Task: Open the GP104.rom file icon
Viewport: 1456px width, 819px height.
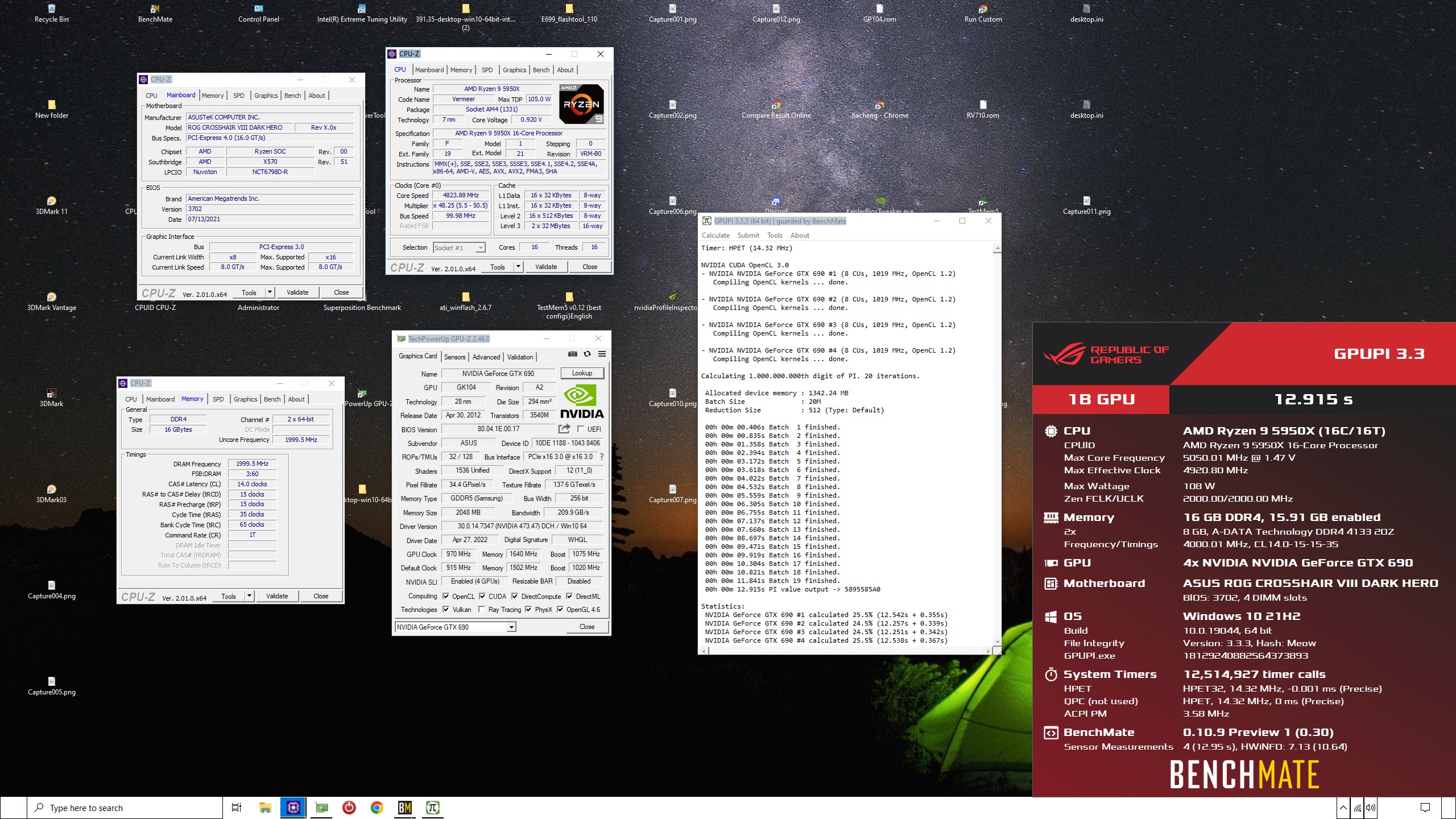Action: pyautogui.click(x=880, y=14)
